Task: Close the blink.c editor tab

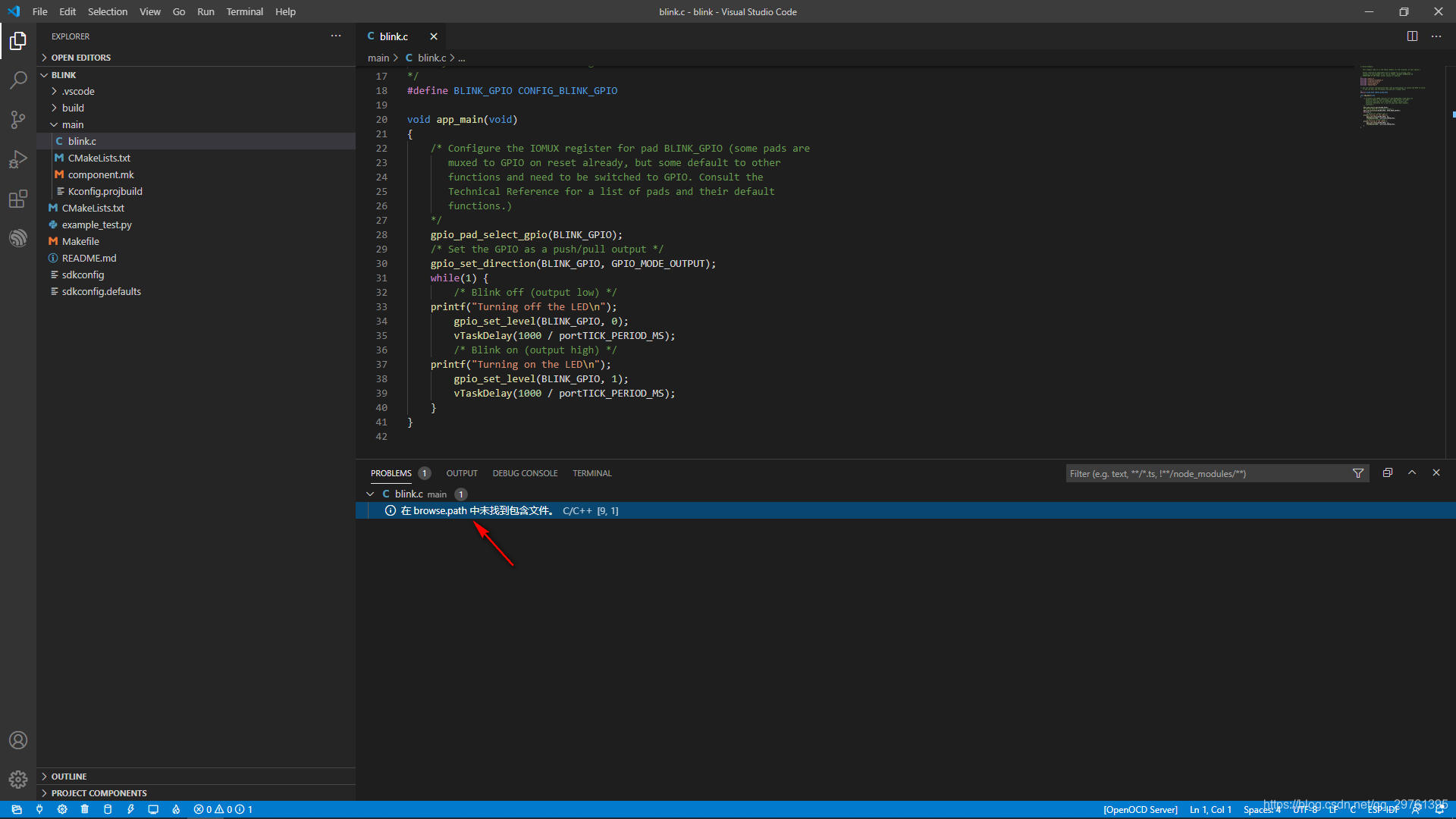Action: point(434,36)
